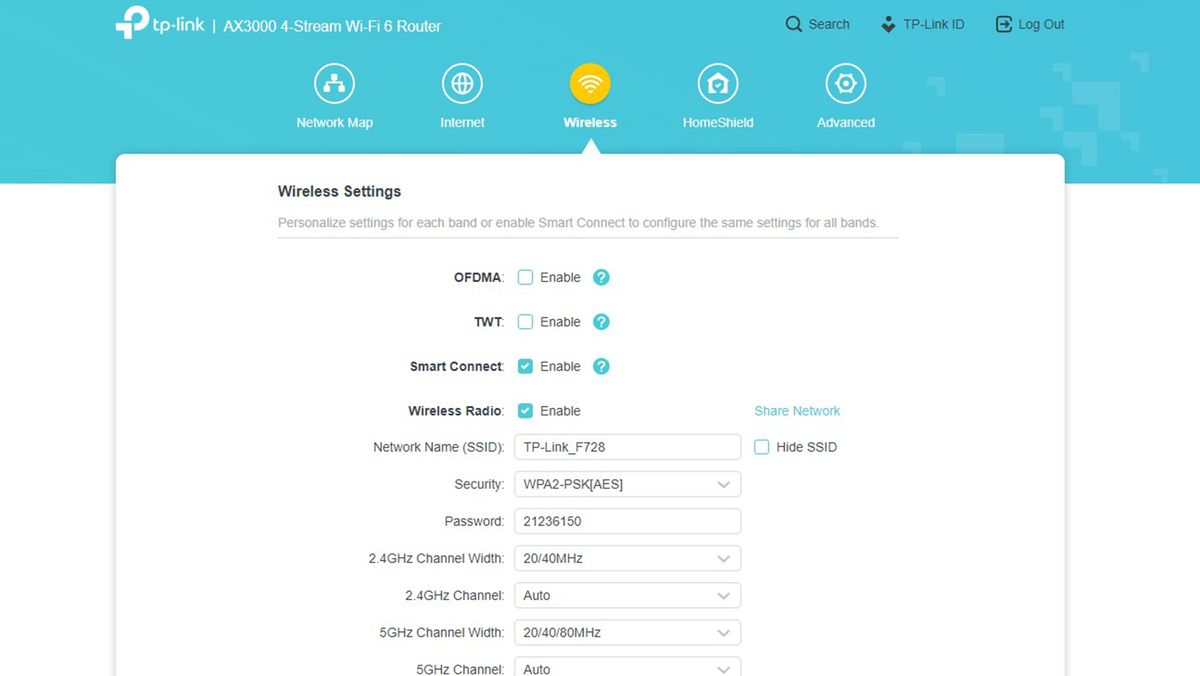Click the Enable label beside OFDMA
This screenshot has height=676, width=1200.
coord(560,277)
